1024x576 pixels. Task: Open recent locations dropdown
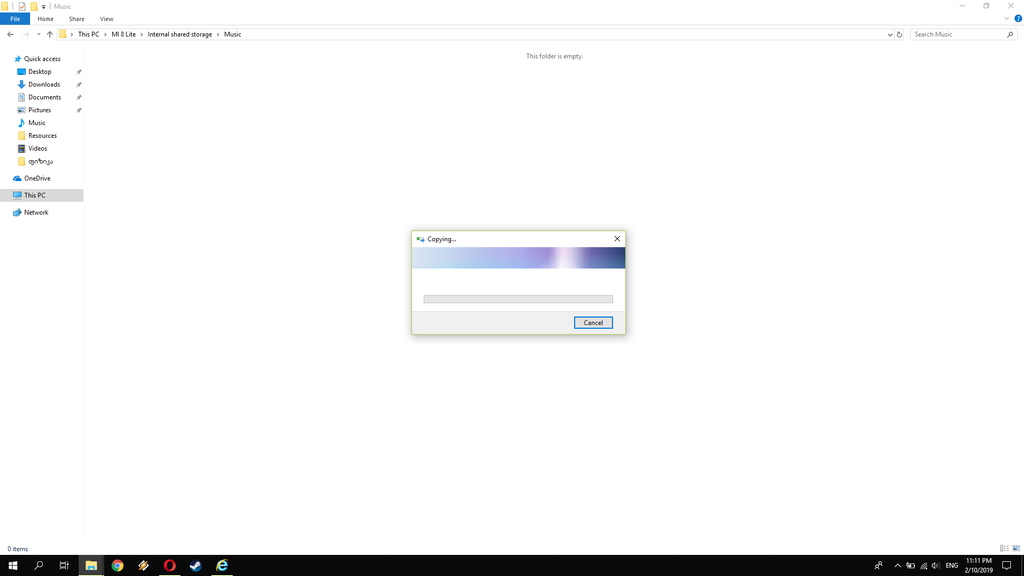pyautogui.click(x=39, y=35)
